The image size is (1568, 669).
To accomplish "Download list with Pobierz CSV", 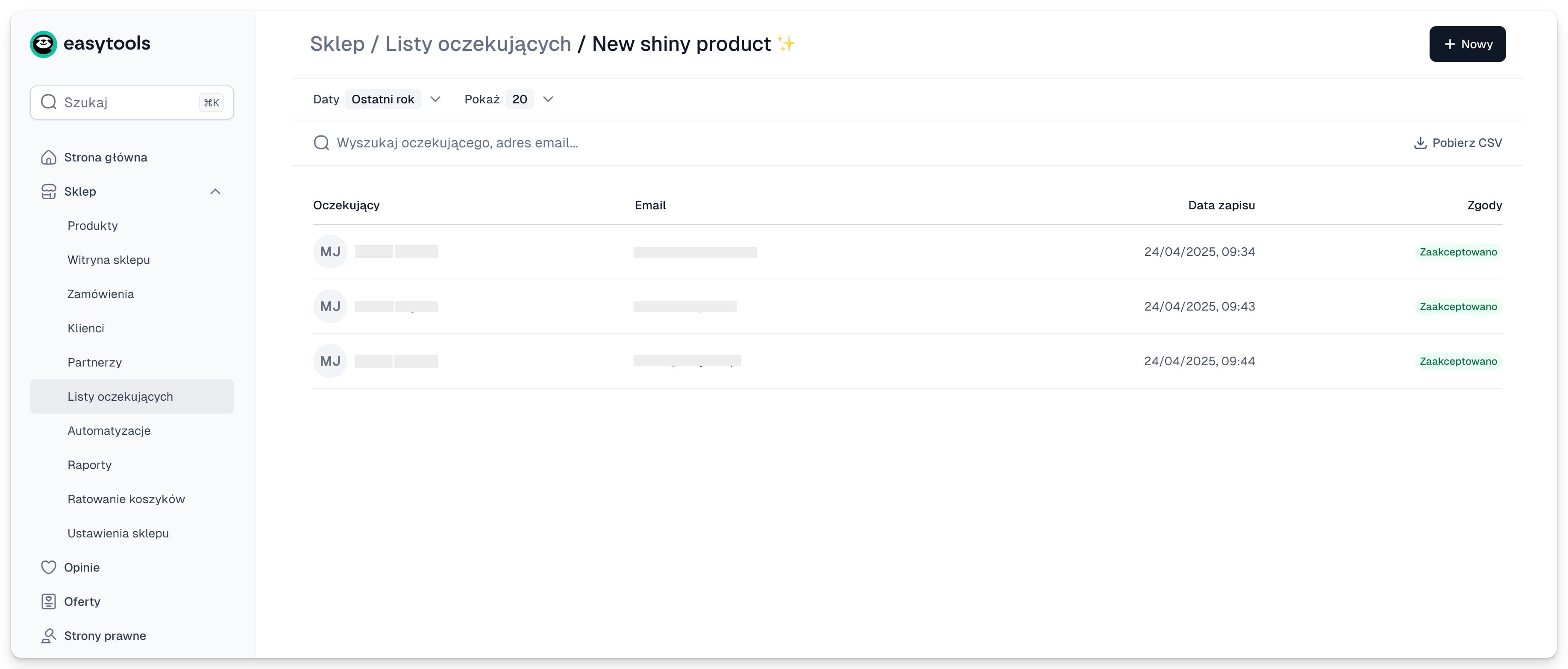I will pyautogui.click(x=1457, y=143).
